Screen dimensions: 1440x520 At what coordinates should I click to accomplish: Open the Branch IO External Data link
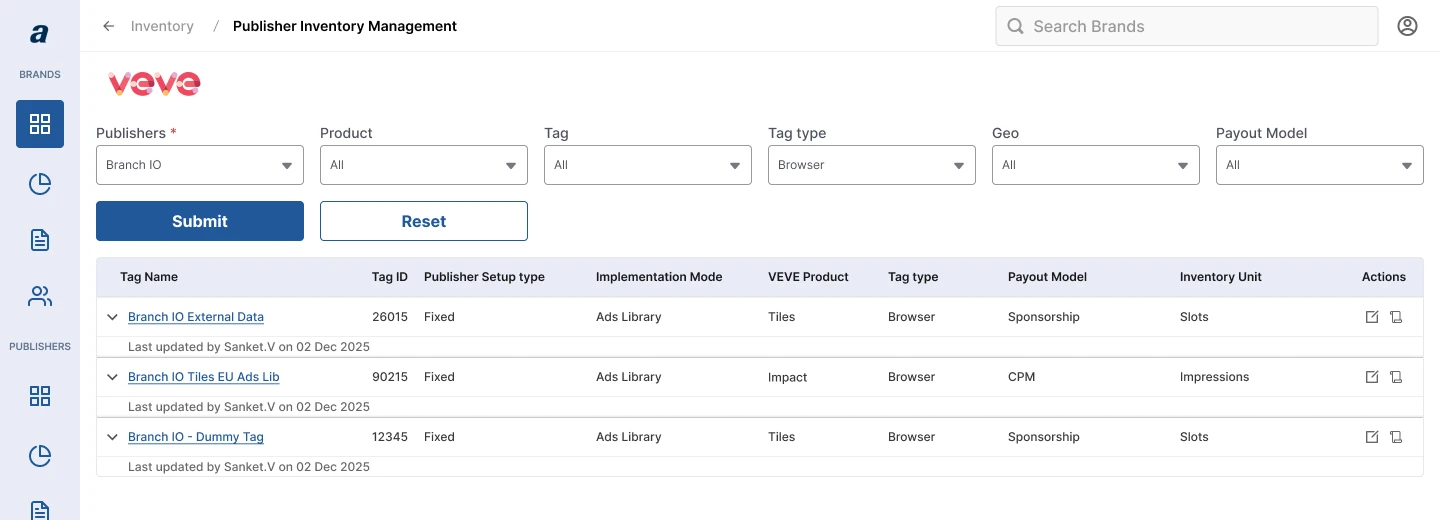click(x=196, y=317)
